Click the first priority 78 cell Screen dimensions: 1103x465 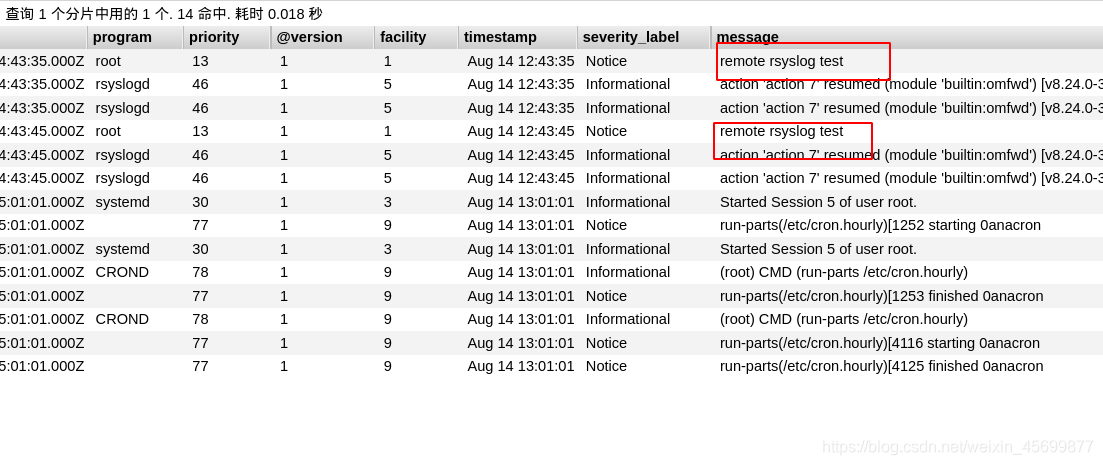200,272
